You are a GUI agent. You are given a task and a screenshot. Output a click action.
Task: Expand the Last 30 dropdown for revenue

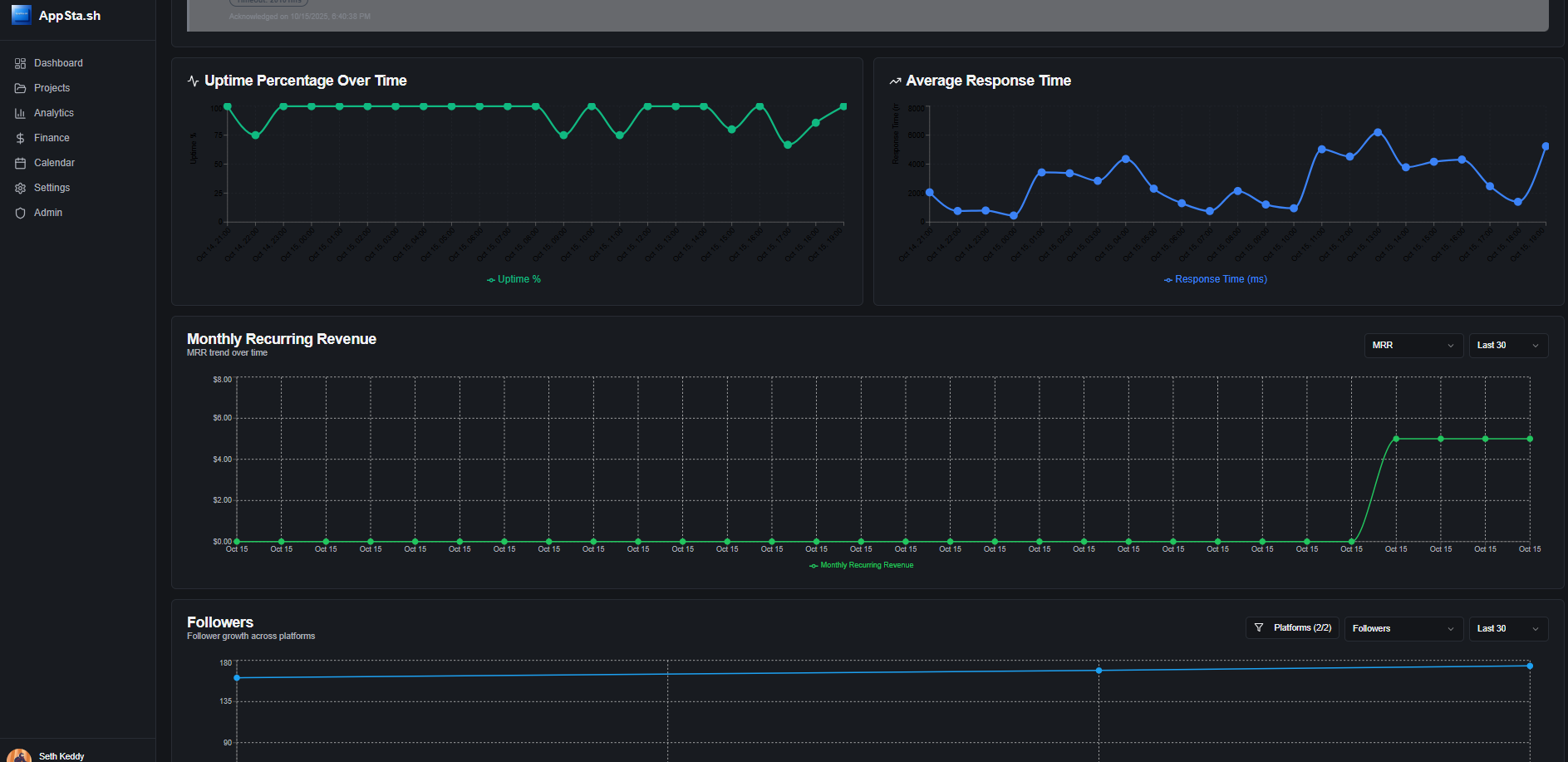pyautogui.click(x=1507, y=346)
